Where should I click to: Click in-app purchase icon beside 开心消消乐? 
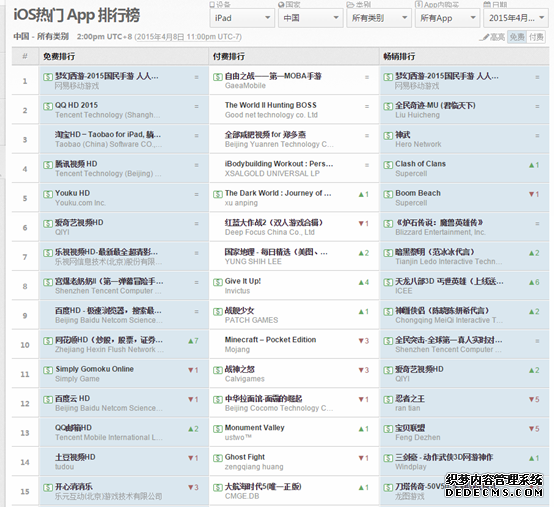(48, 487)
